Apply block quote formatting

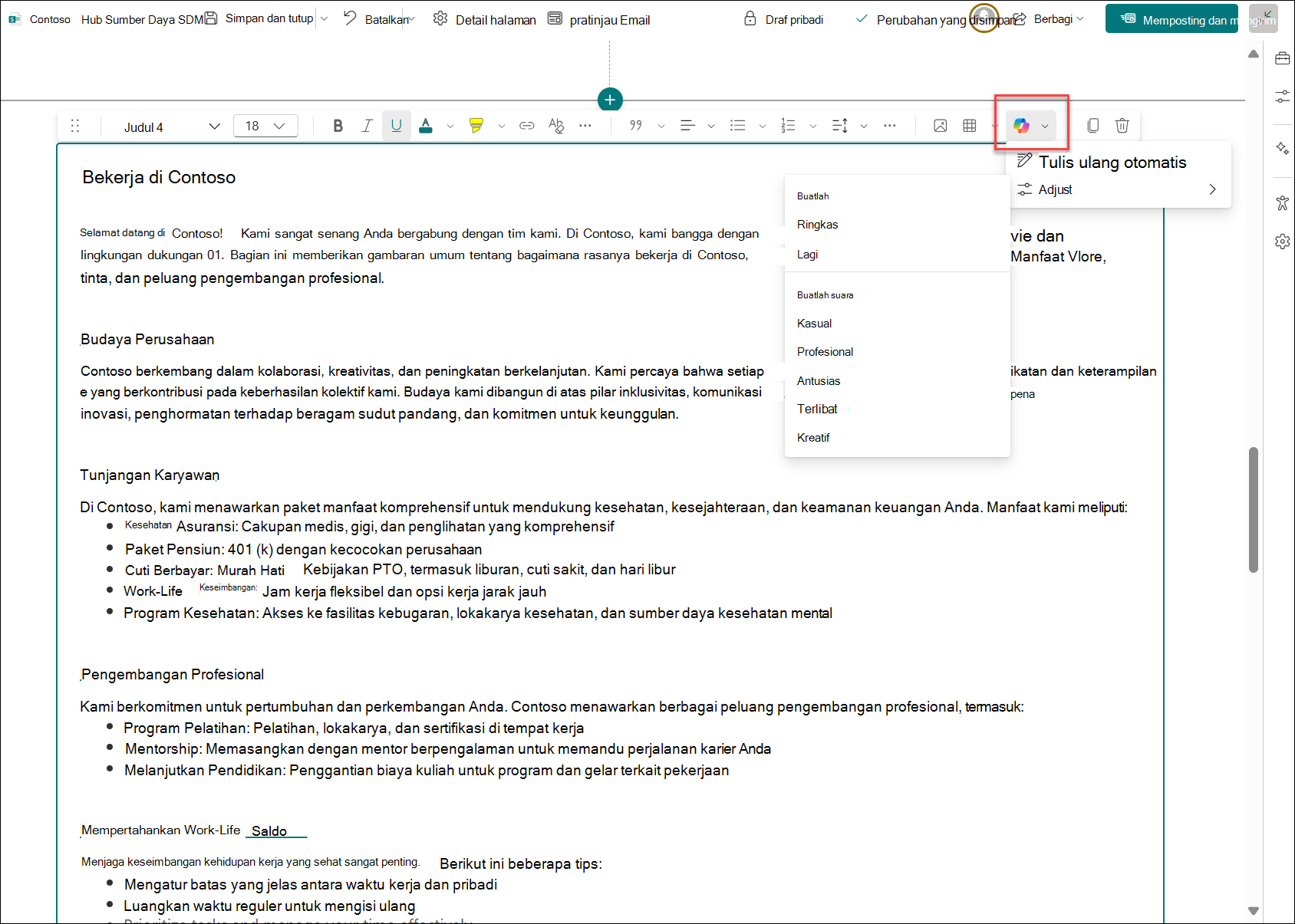(x=636, y=126)
